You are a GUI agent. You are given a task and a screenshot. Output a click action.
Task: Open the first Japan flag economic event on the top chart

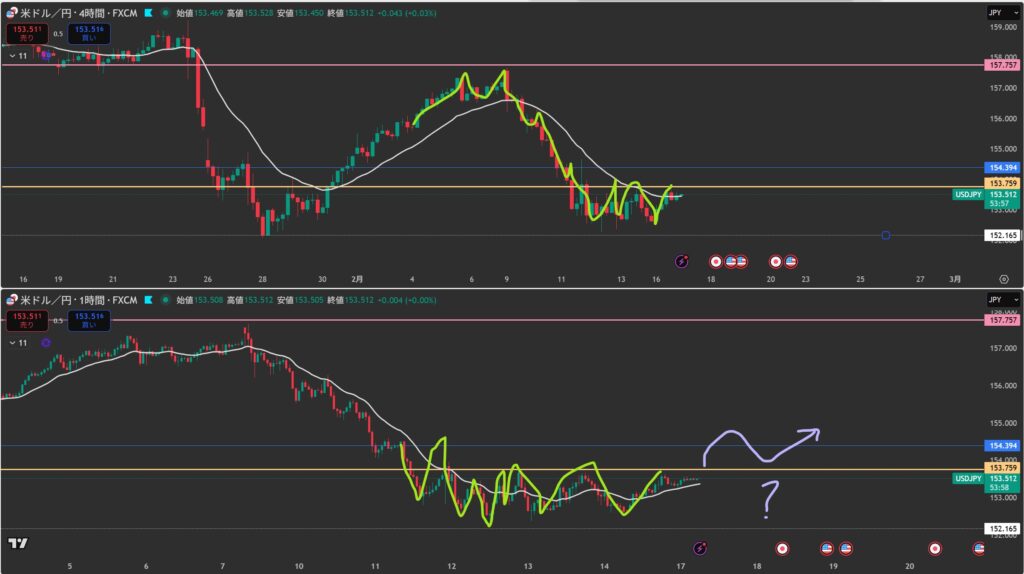coord(715,261)
